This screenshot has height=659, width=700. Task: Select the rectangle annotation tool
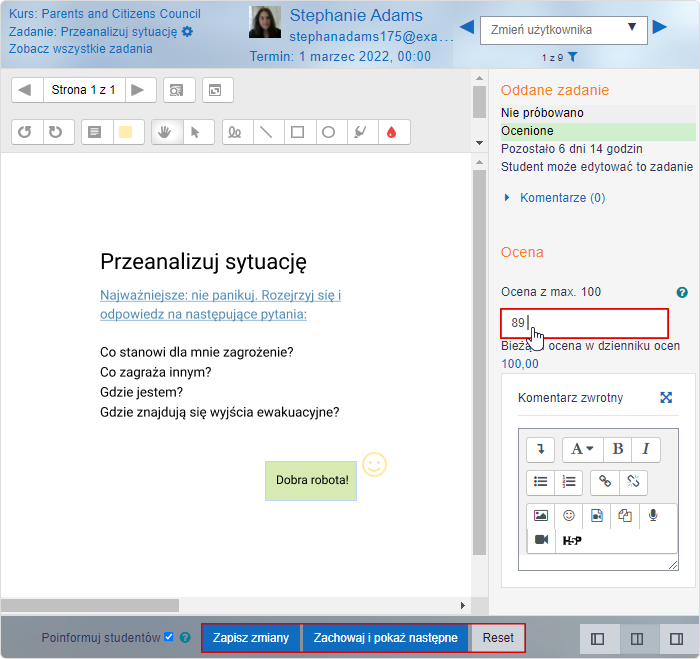(297, 132)
